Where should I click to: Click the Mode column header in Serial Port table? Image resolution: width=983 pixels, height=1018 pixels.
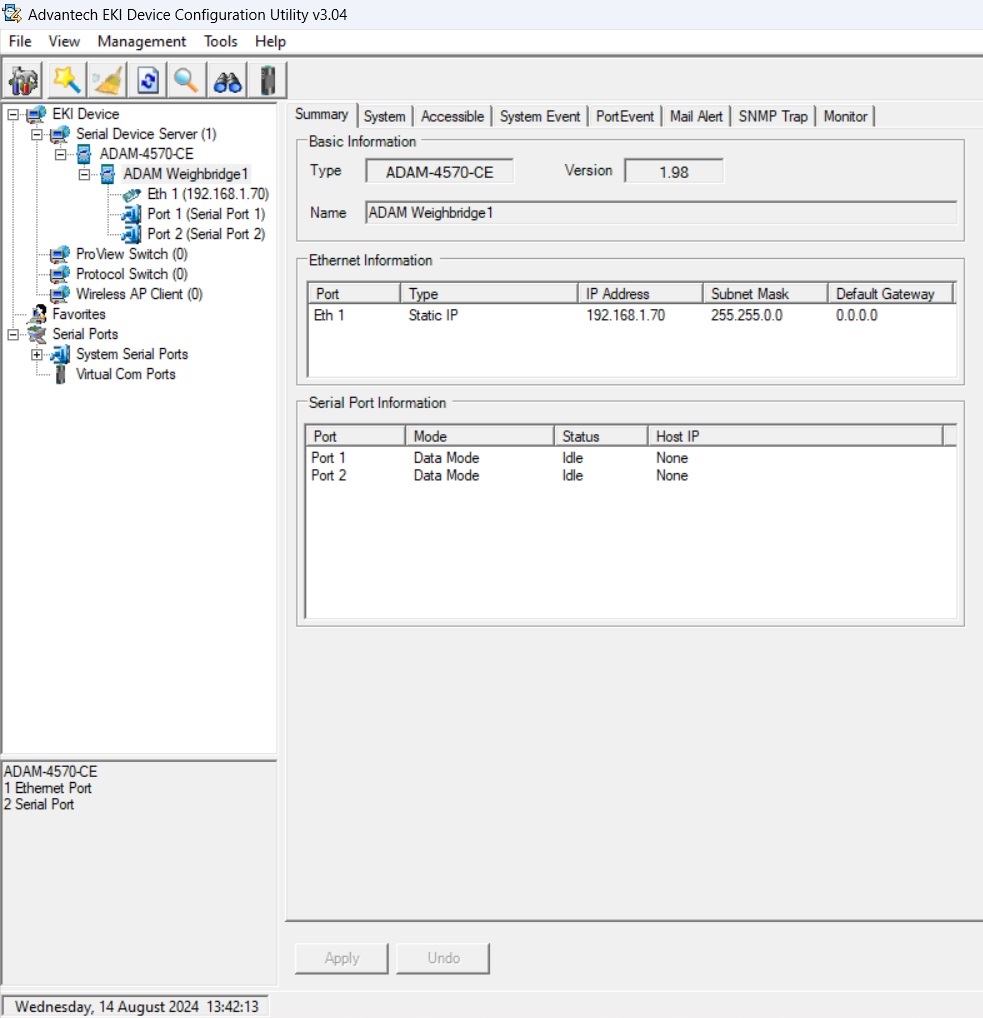pos(480,436)
